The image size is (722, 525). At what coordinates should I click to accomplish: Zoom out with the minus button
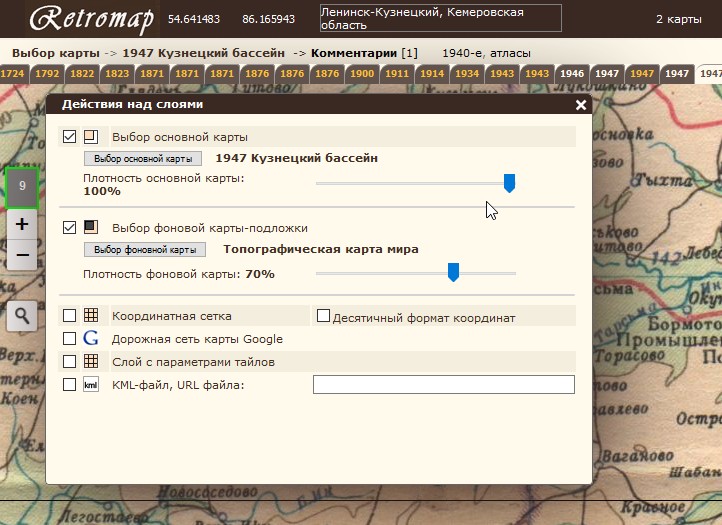(22, 255)
